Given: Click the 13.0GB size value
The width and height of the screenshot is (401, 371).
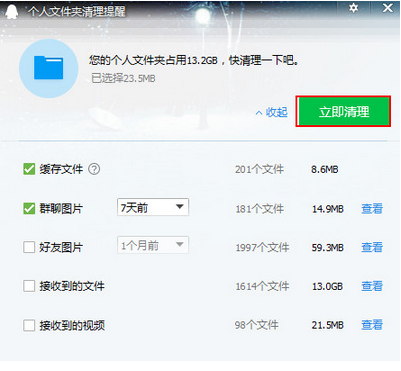Looking at the screenshot, I should coord(327,286).
